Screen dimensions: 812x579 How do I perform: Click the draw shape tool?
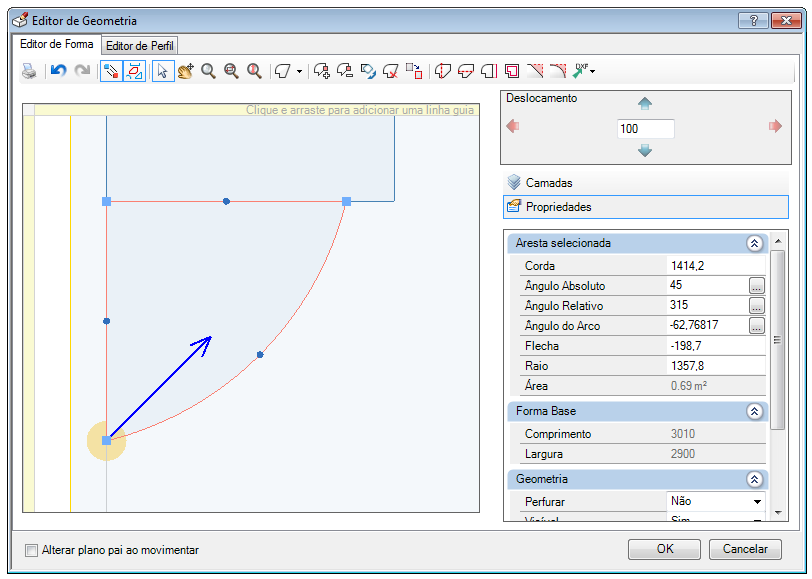click(x=283, y=71)
